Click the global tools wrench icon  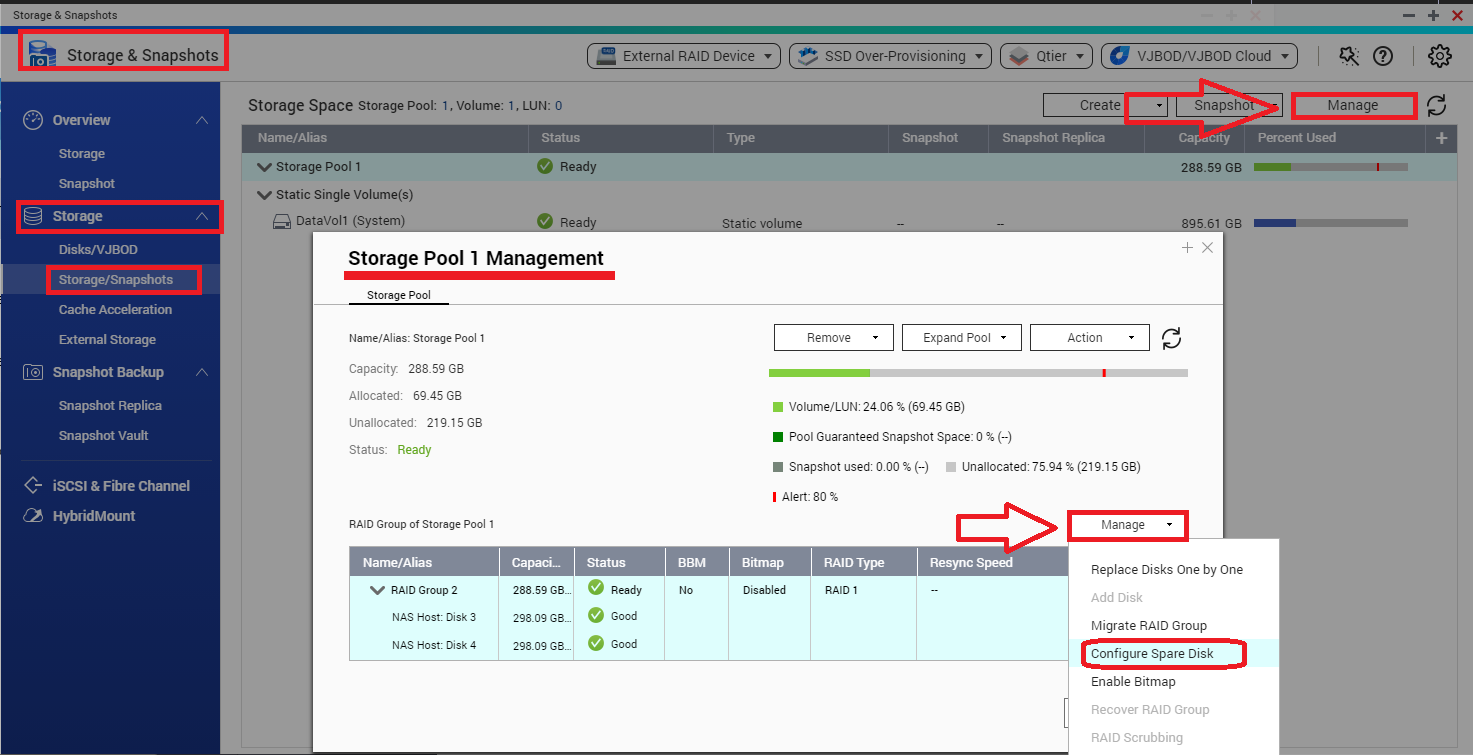[x=1349, y=56]
